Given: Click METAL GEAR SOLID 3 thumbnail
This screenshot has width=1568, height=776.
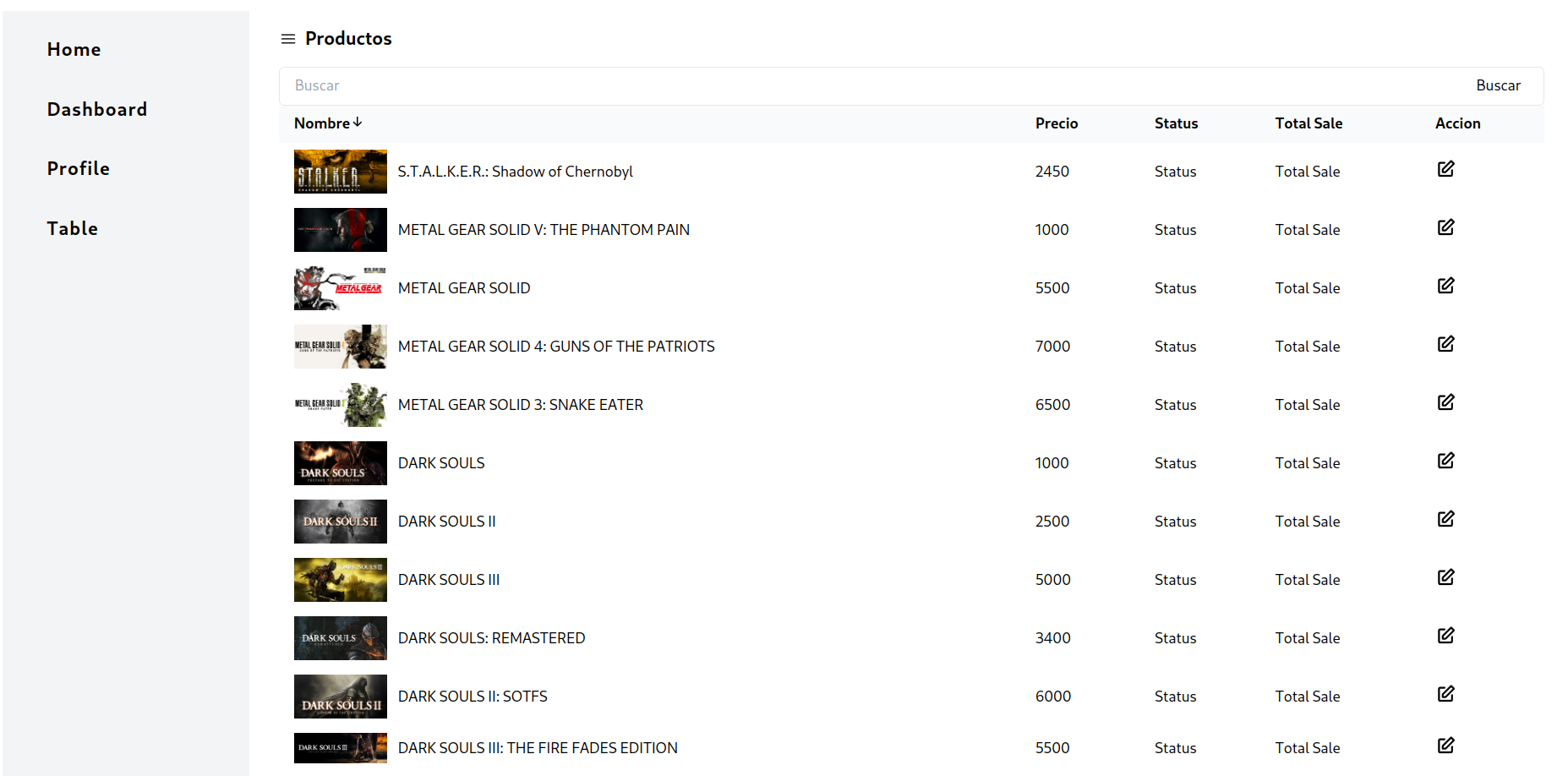Looking at the screenshot, I should pyautogui.click(x=341, y=405).
